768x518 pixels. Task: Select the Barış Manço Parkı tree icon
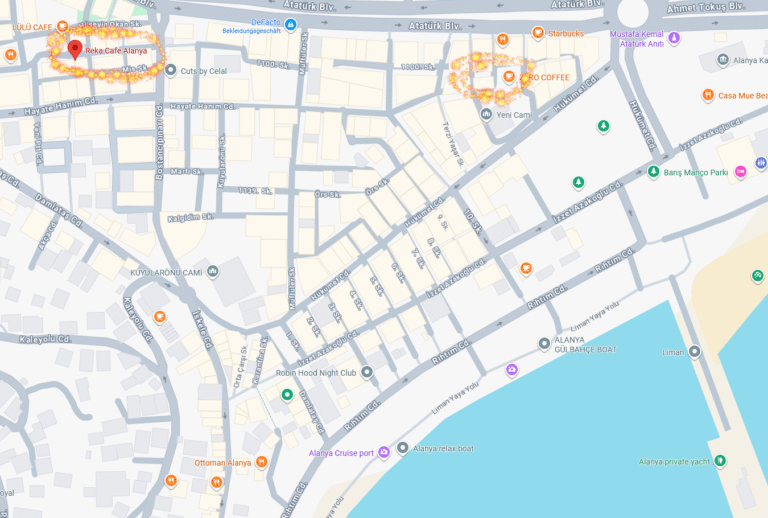click(x=653, y=172)
